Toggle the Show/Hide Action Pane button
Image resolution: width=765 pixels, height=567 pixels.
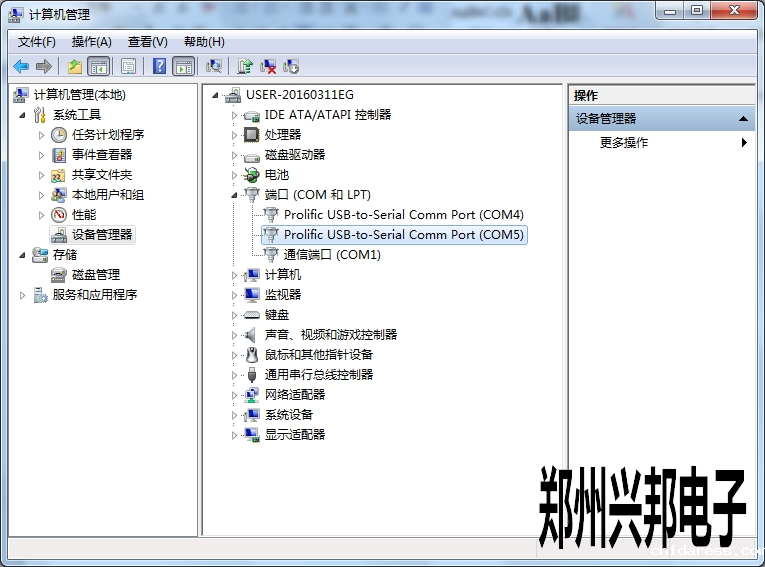click(x=183, y=66)
